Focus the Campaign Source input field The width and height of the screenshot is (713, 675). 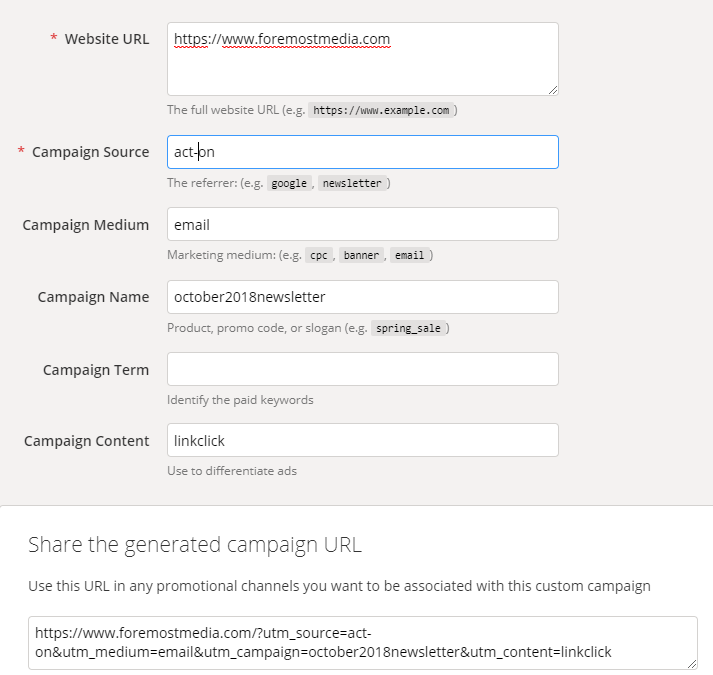click(362, 152)
